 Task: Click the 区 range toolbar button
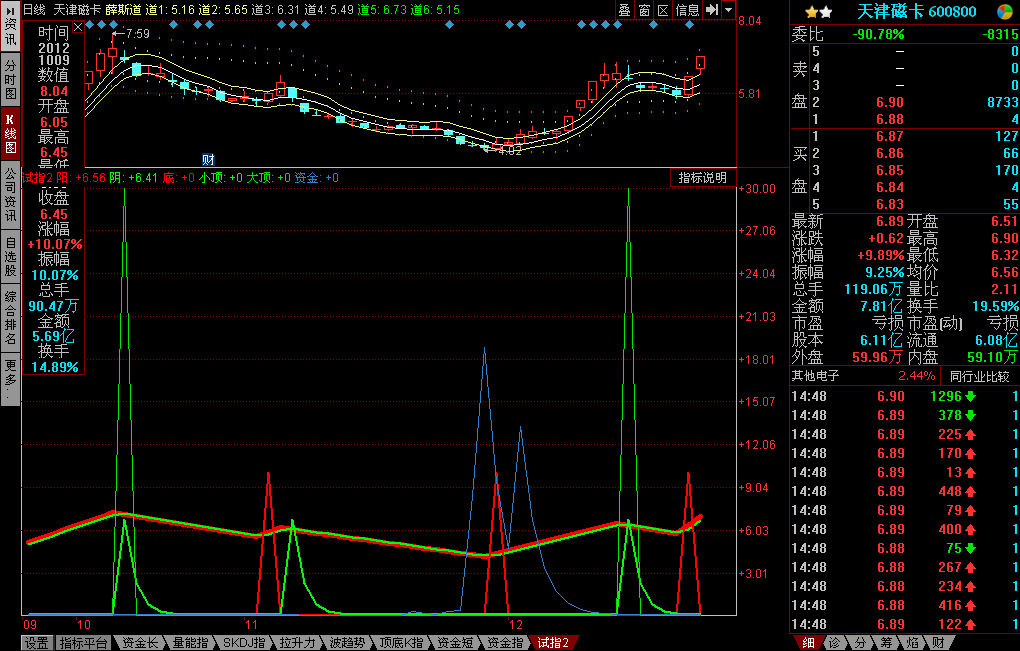tap(663, 10)
